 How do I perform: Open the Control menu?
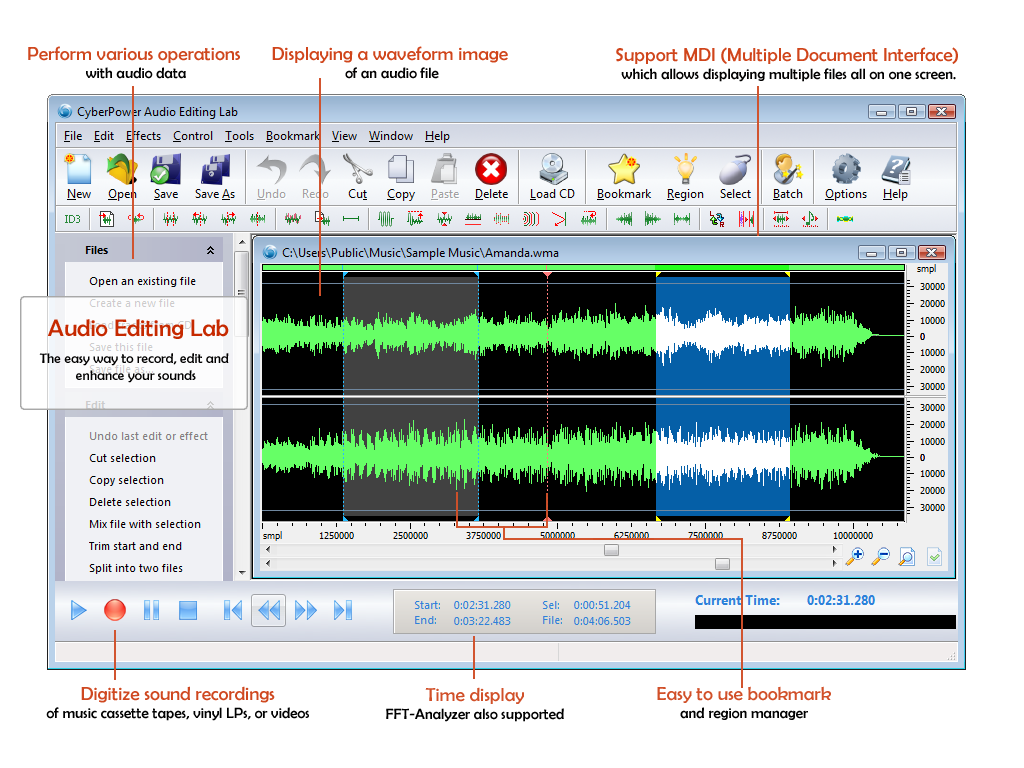pos(193,136)
